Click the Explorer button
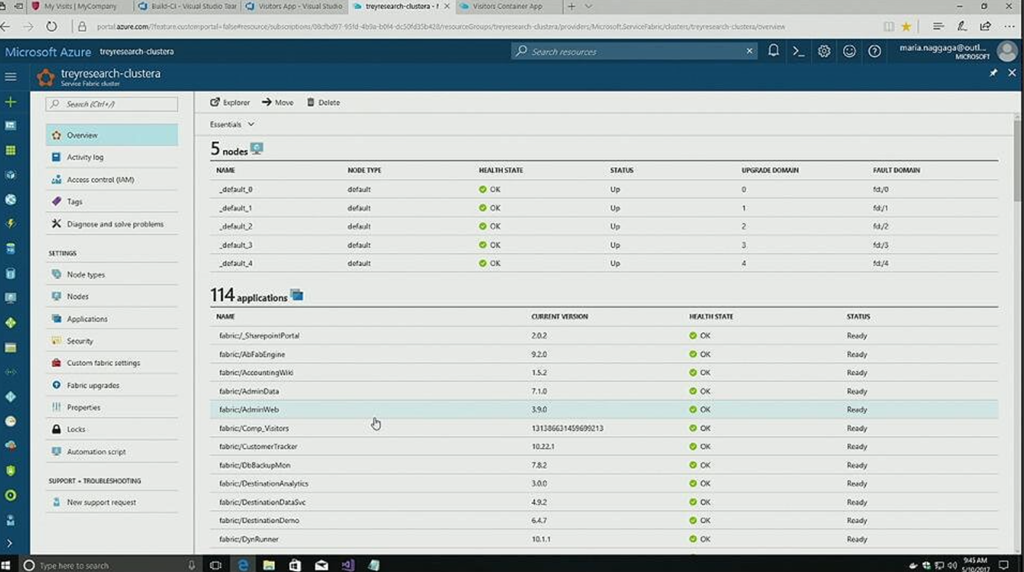Image resolution: width=1024 pixels, height=572 pixels. pyautogui.click(x=230, y=102)
